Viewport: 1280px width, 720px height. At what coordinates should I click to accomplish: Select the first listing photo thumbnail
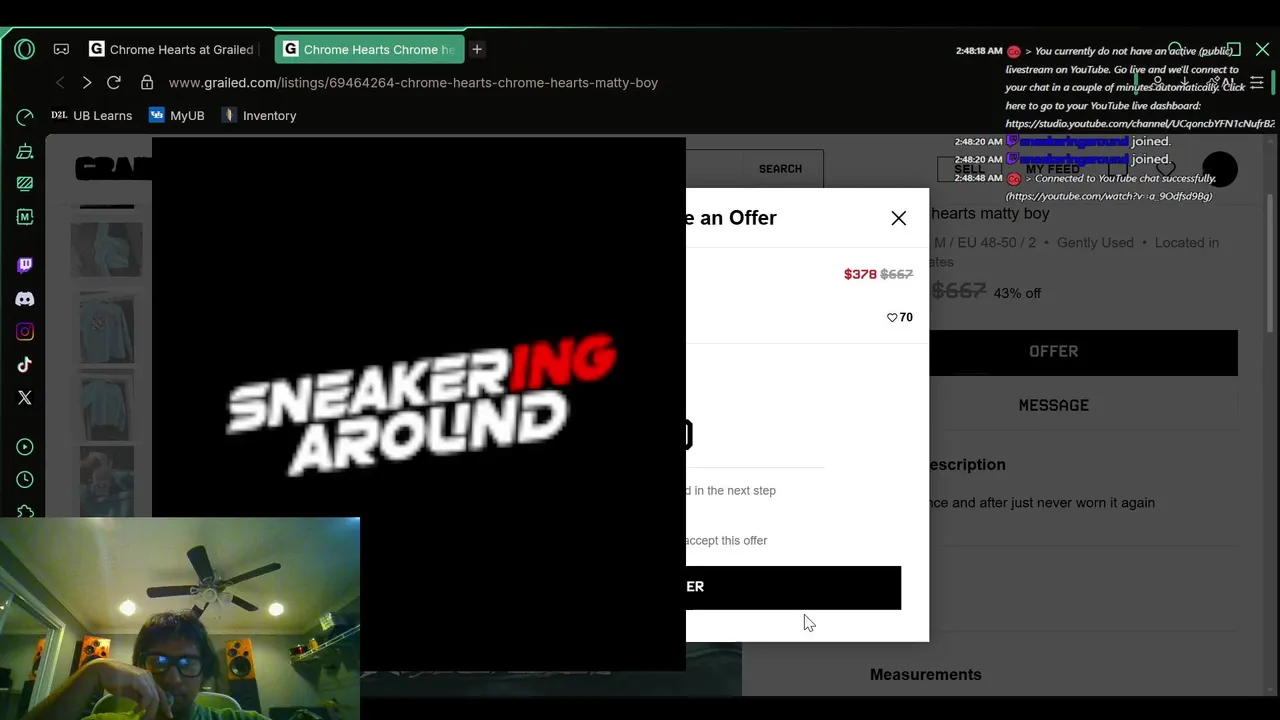coord(106,249)
